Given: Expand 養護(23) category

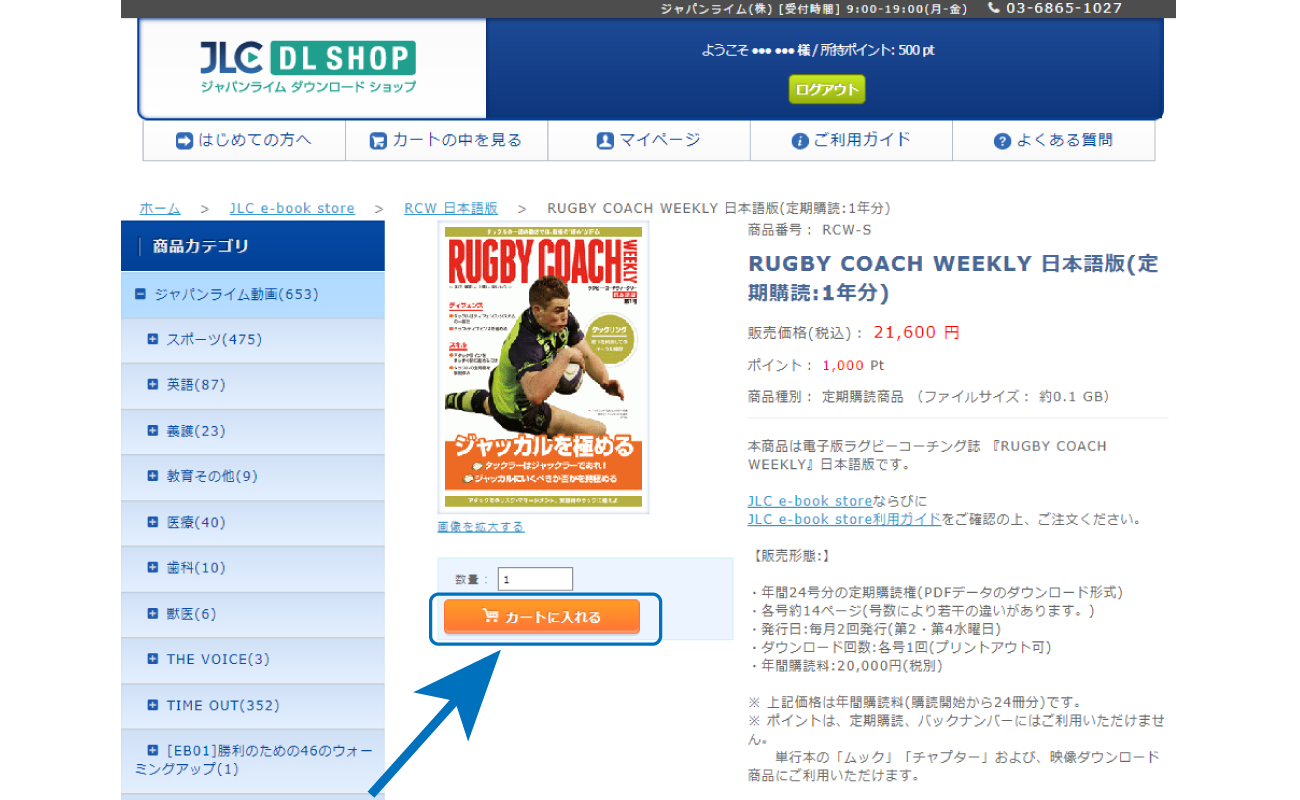Looking at the screenshot, I should [153, 430].
